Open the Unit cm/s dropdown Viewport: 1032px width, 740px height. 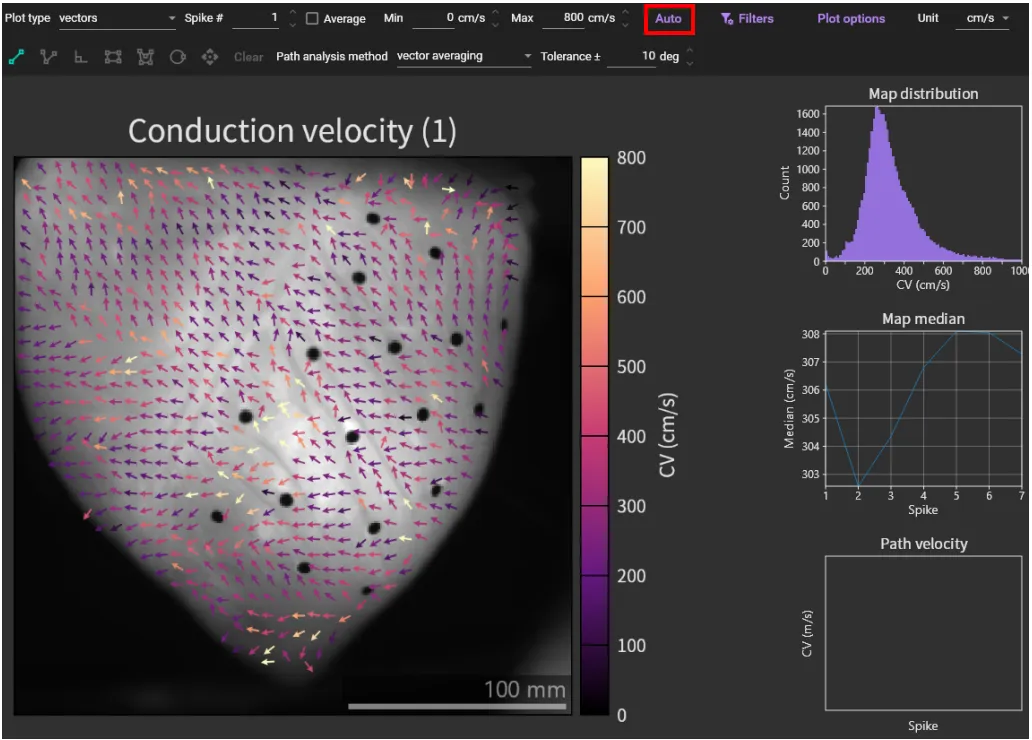[982, 19]
